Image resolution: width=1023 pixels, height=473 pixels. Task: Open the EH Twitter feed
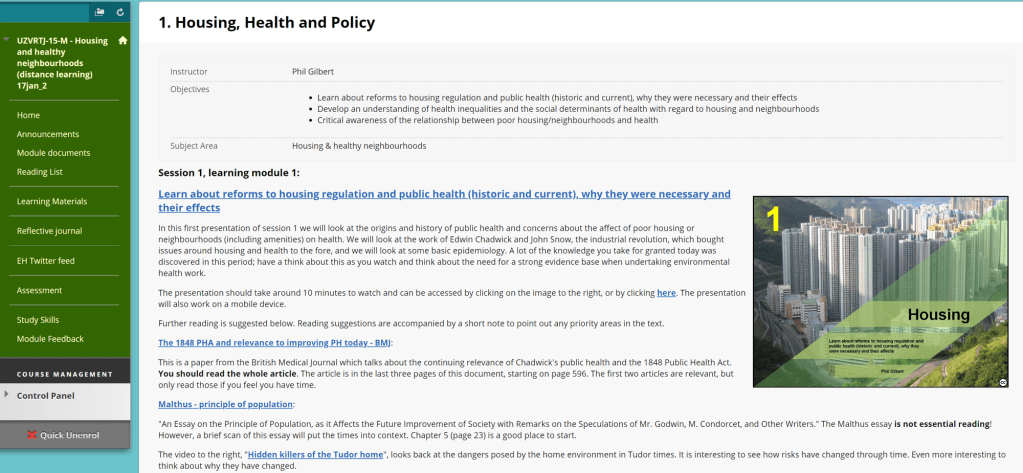[46, 260]
